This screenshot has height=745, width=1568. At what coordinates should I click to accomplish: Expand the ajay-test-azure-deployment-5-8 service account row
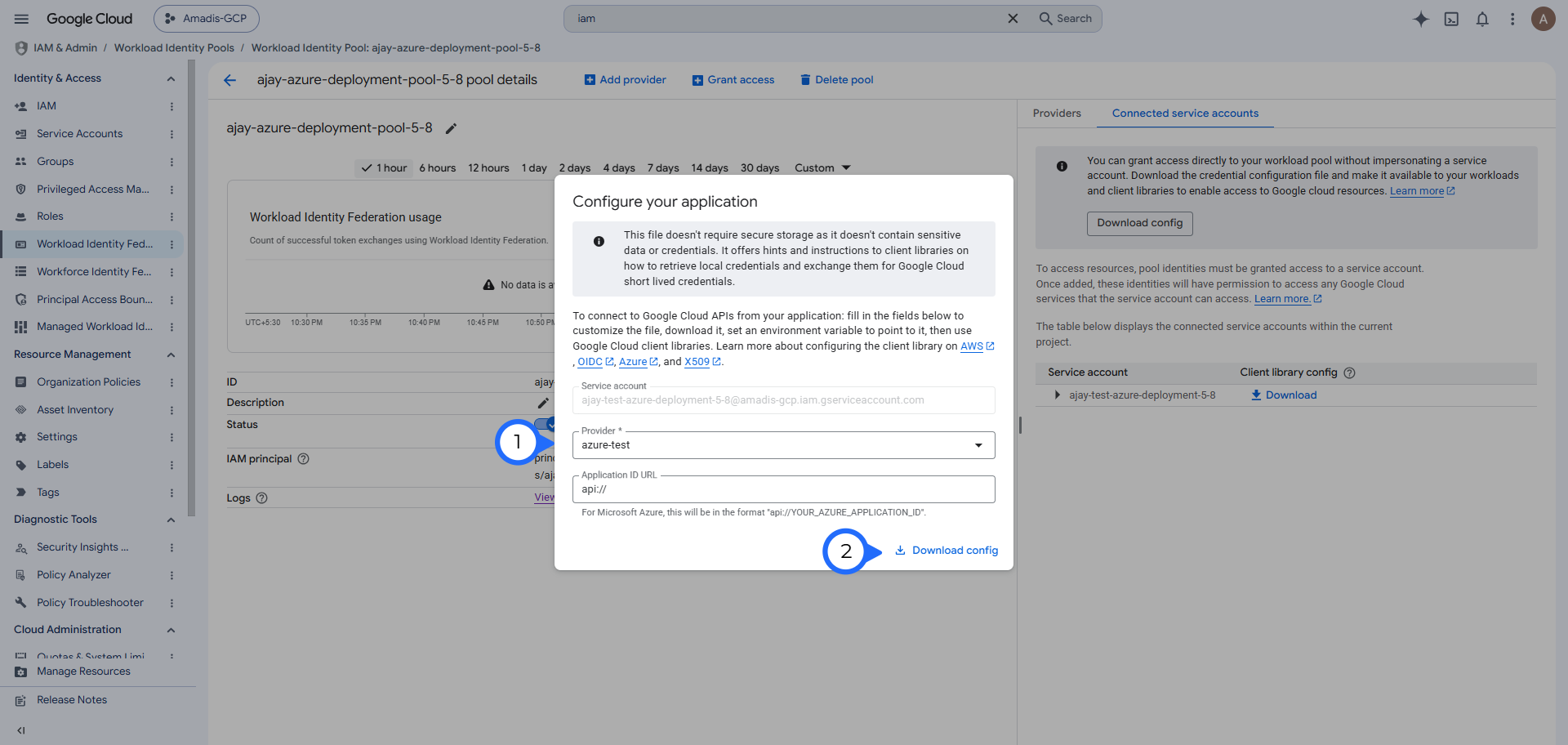pyautogui.click(x=1058, y=395)
